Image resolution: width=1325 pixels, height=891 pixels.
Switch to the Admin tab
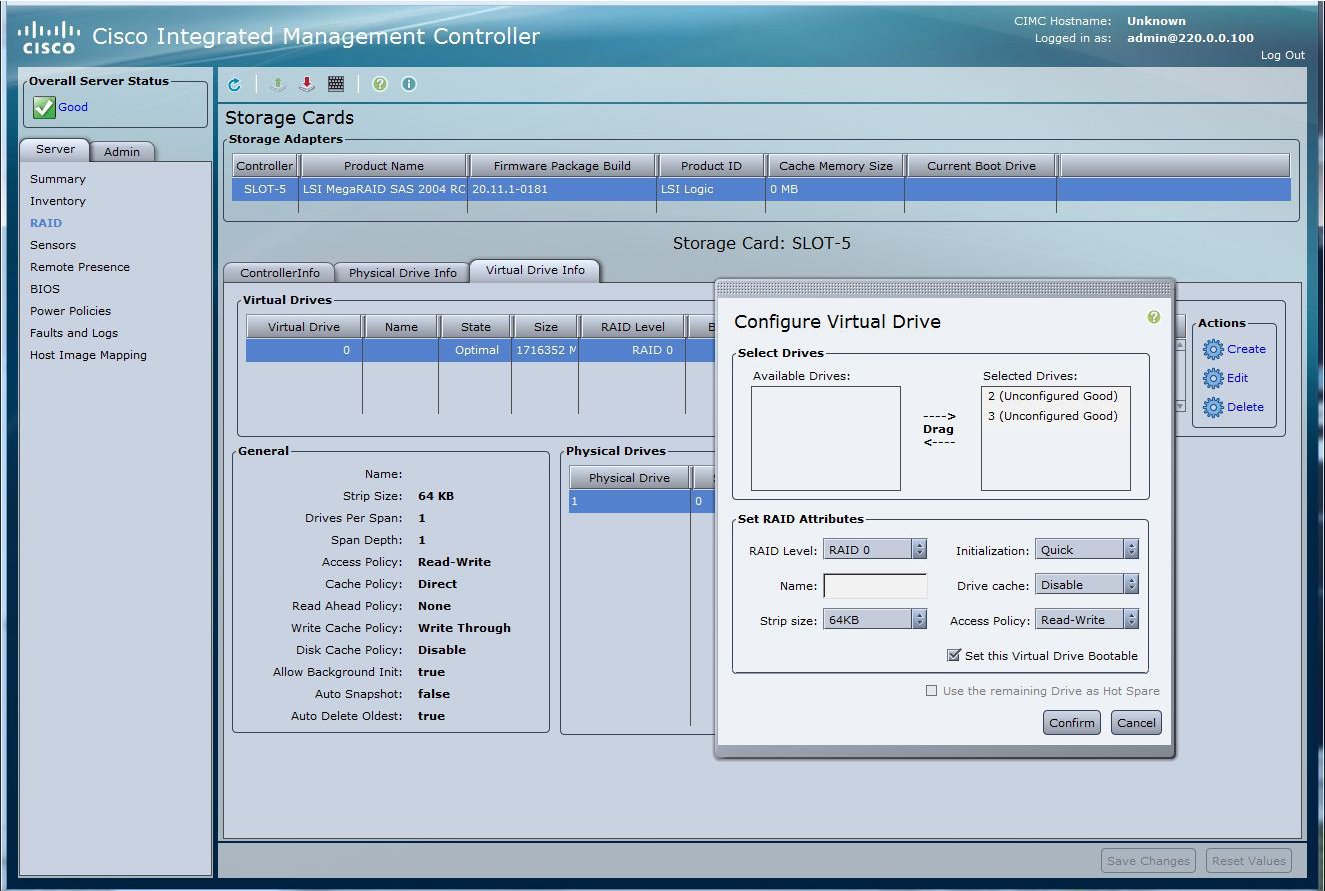coord(122,152)
